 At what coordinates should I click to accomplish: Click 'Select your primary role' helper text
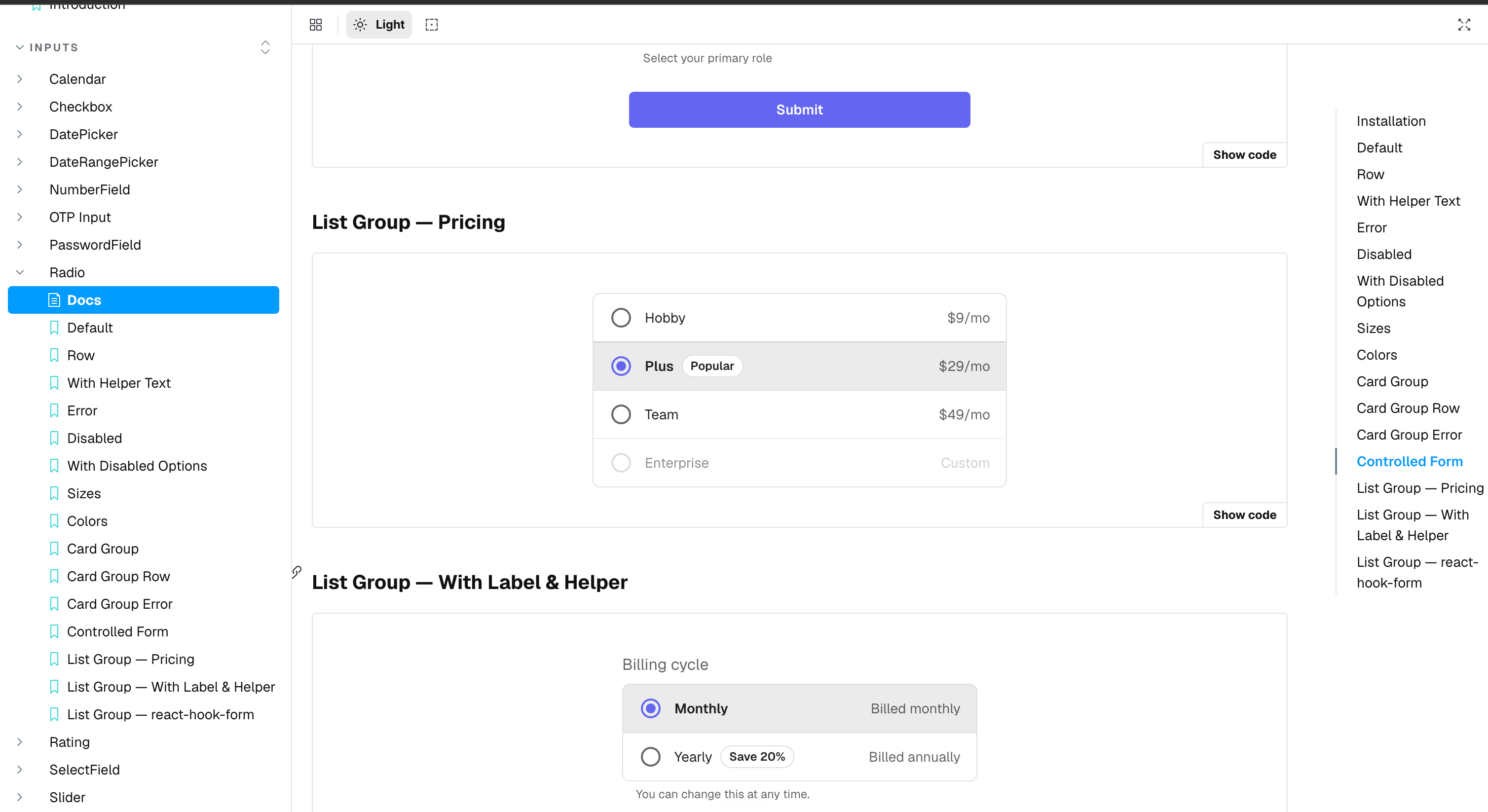[x=707, y=58]
